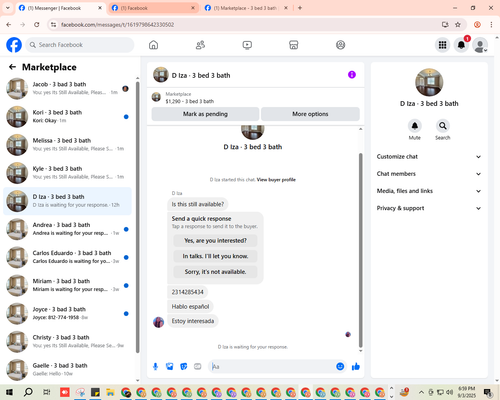Reload the page in browser toolbar
Image resolution: width=500 pixels, height=400 pixels.
[37, 24]
